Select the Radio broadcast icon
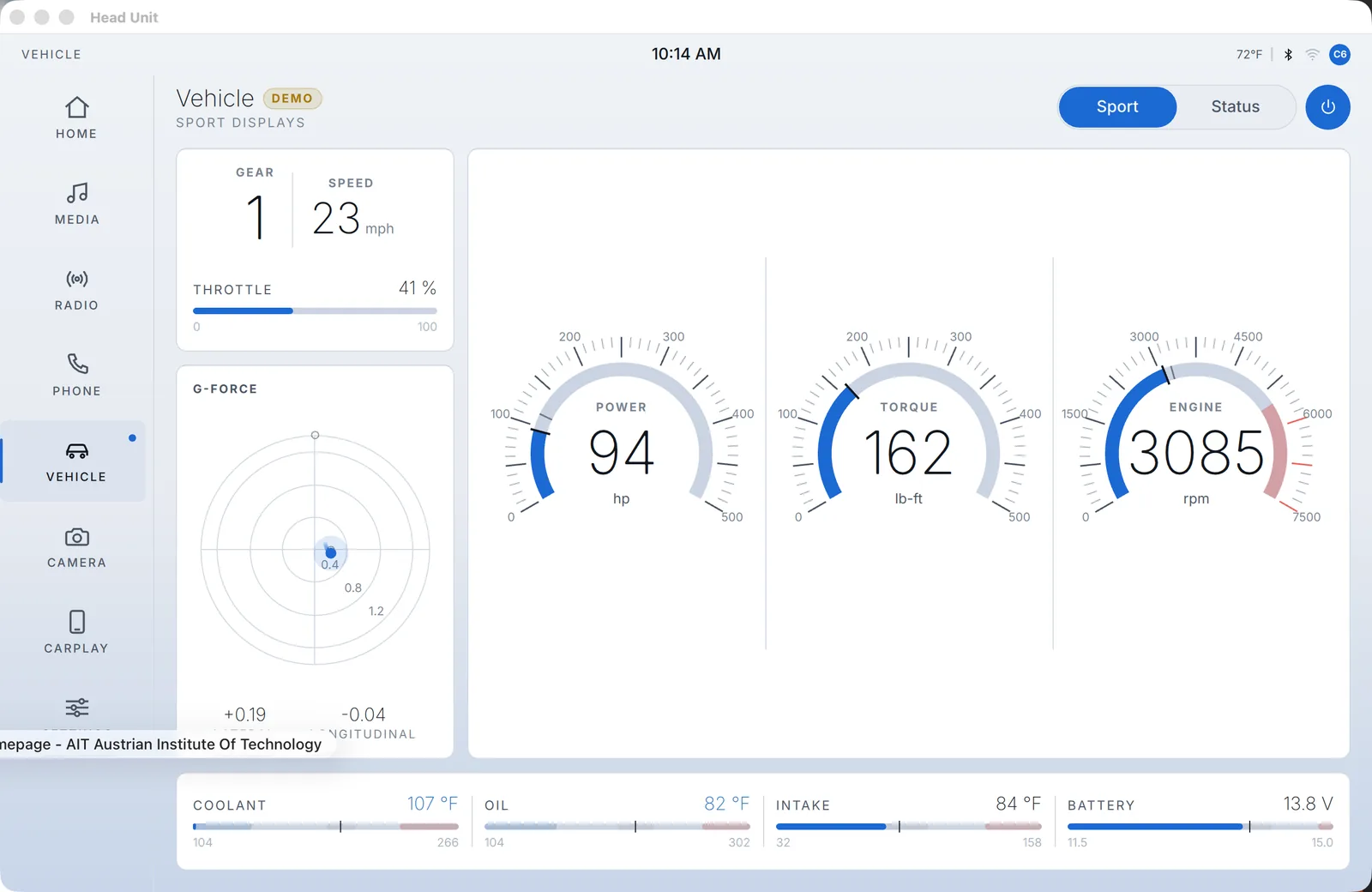The height and width of the screenshot is (892, 1372). (x=76, y=279)
